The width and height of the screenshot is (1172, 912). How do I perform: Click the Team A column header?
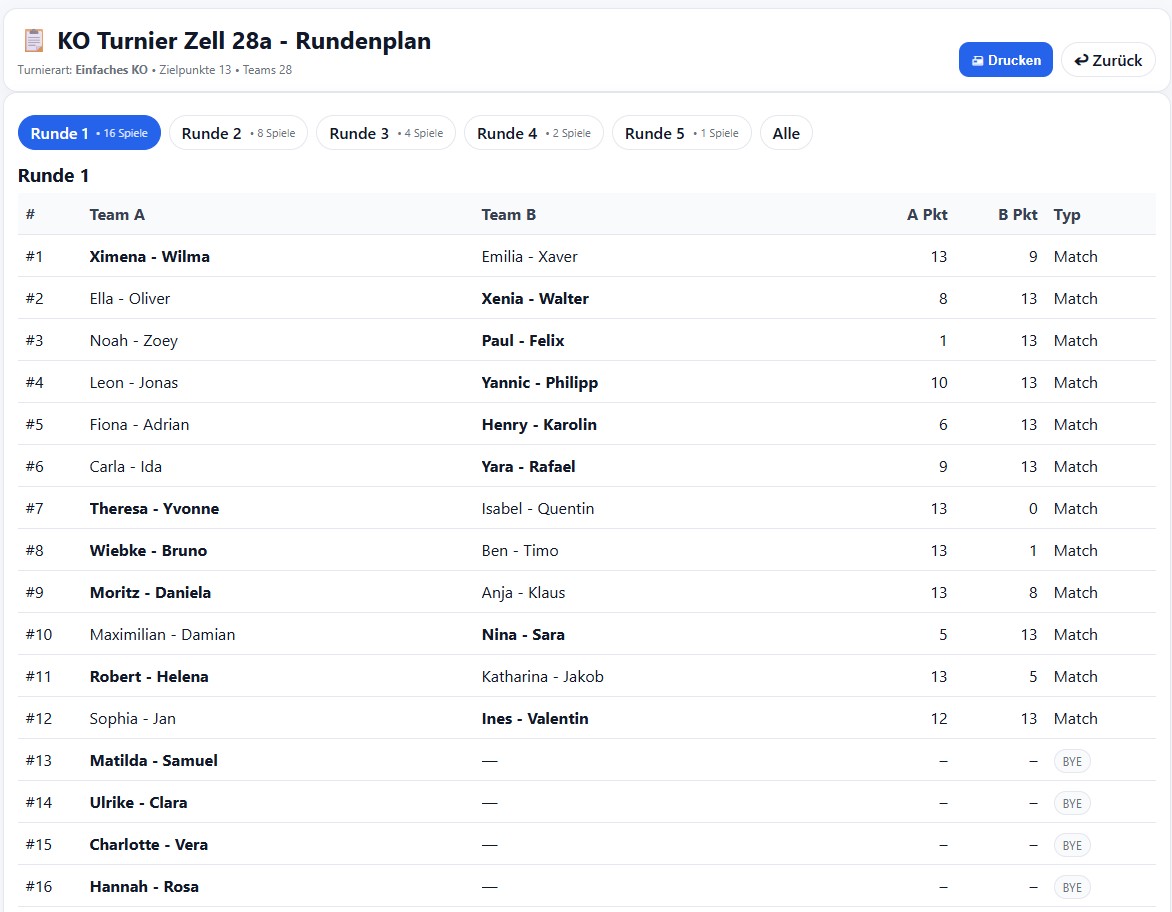pyautogui.click(x=117, y=214)
